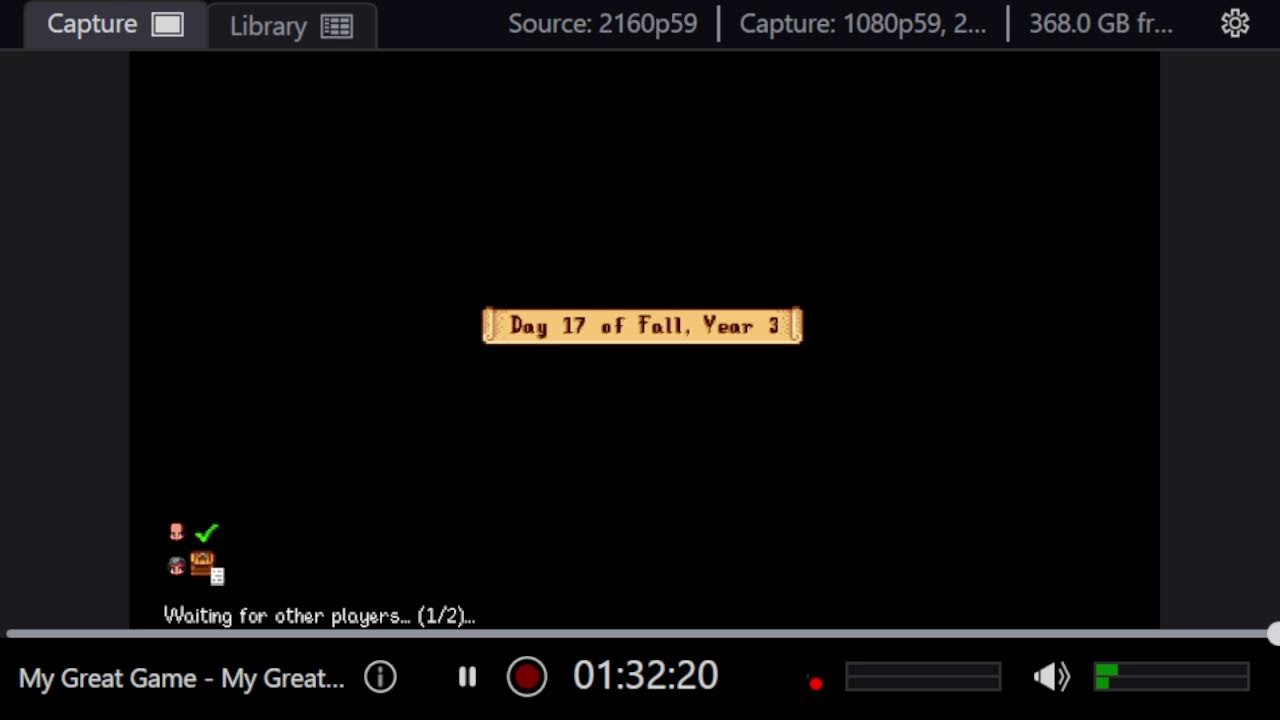The image size is (1280, 720).
Task: Click the Day 17 of Fall, Year 3 banner
Action: tap(642, 325)
